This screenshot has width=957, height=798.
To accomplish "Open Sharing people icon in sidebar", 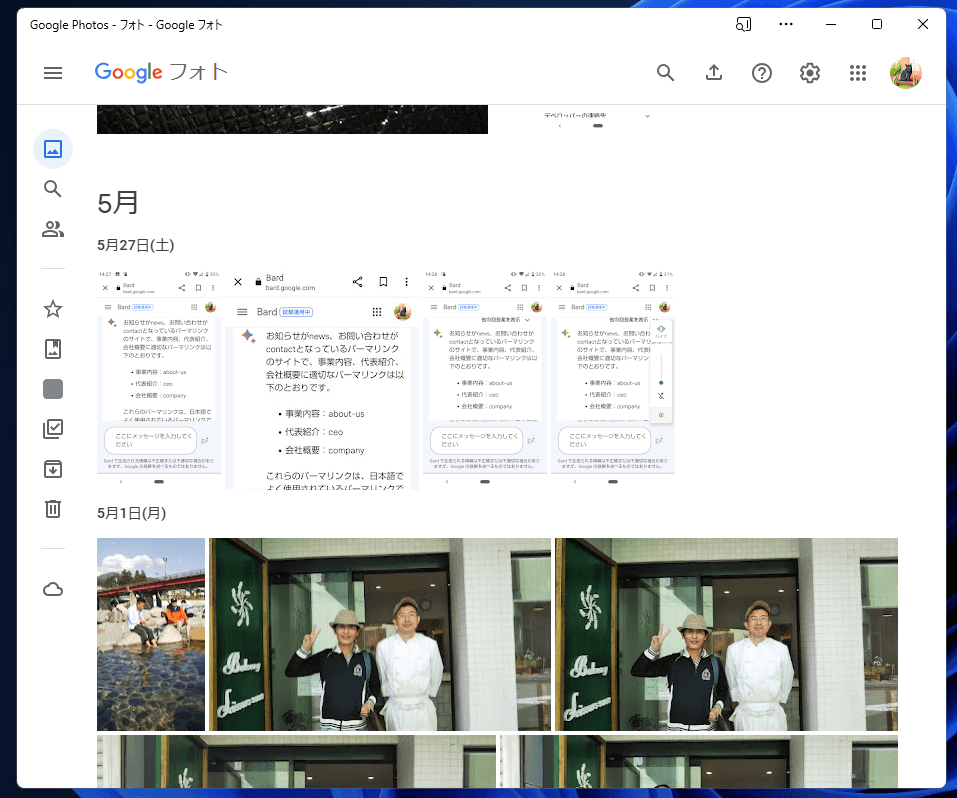I will pos(53,229).
